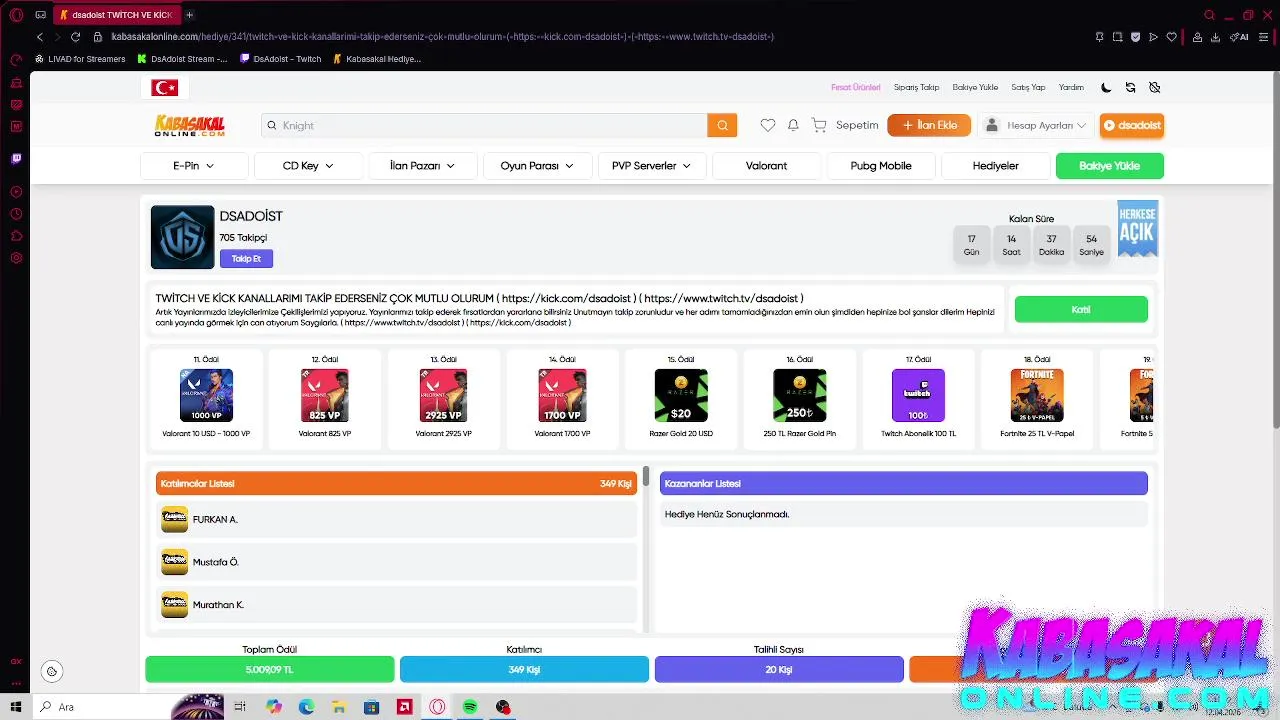1280x720 pixels.
Task: Expand the CD Key dropdown menu
Action: 308,166
